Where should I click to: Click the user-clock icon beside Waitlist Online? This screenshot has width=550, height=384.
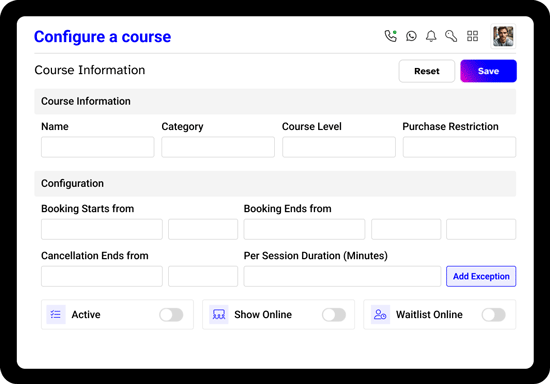380,314
